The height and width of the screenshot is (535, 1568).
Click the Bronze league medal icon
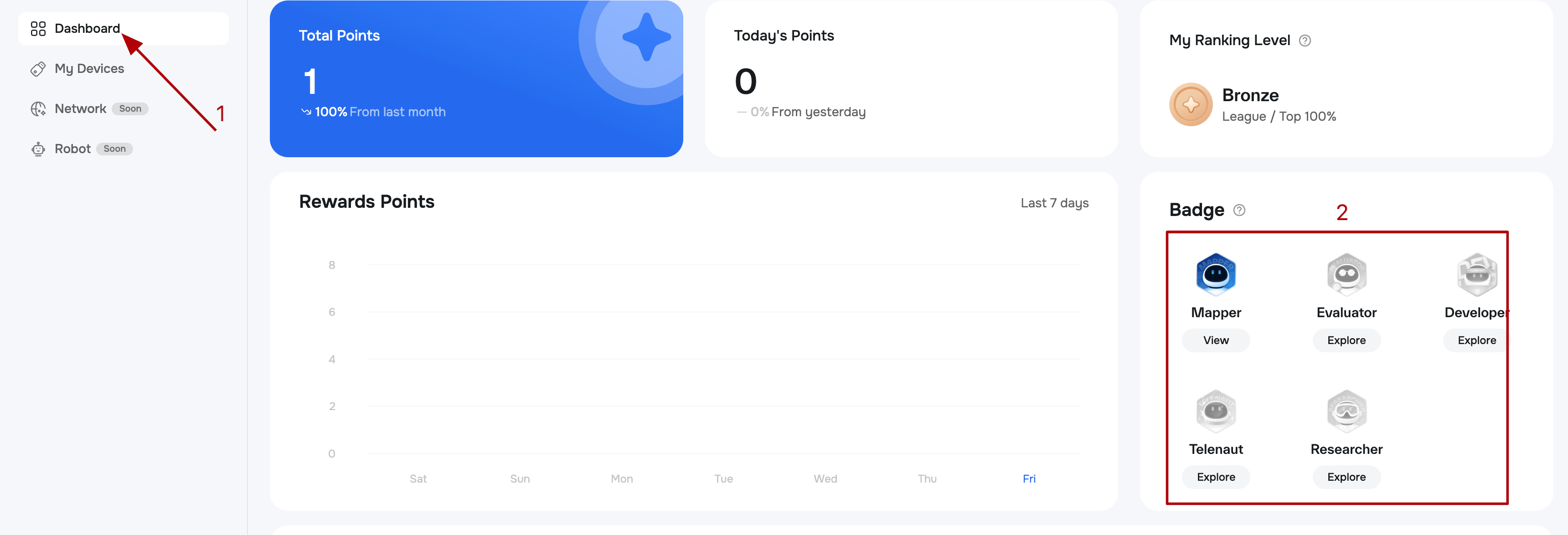(x=1191, y=104)
